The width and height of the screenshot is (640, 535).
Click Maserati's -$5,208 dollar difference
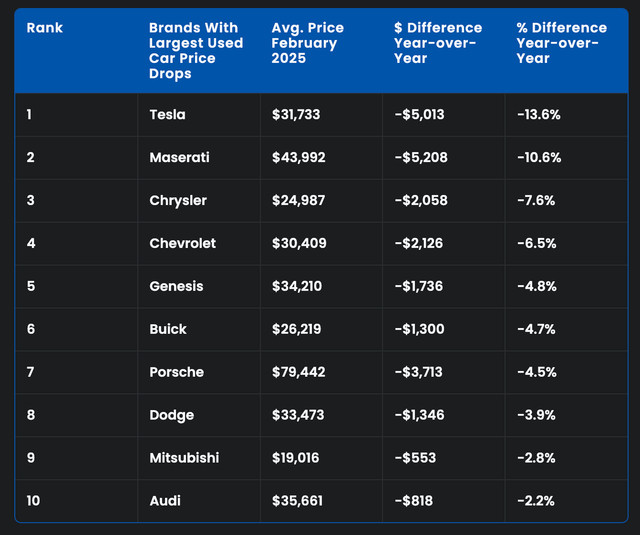point(421,158)
